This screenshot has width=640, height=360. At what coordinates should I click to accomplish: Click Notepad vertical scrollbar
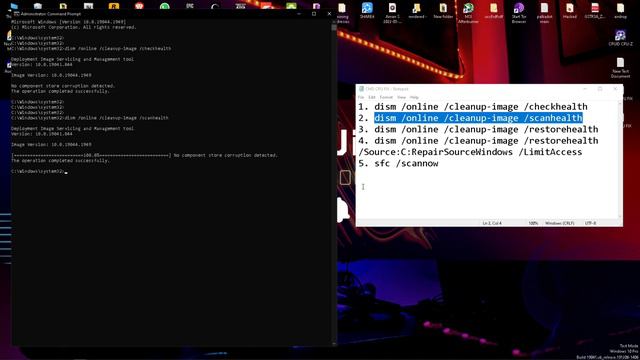point(620,160)
